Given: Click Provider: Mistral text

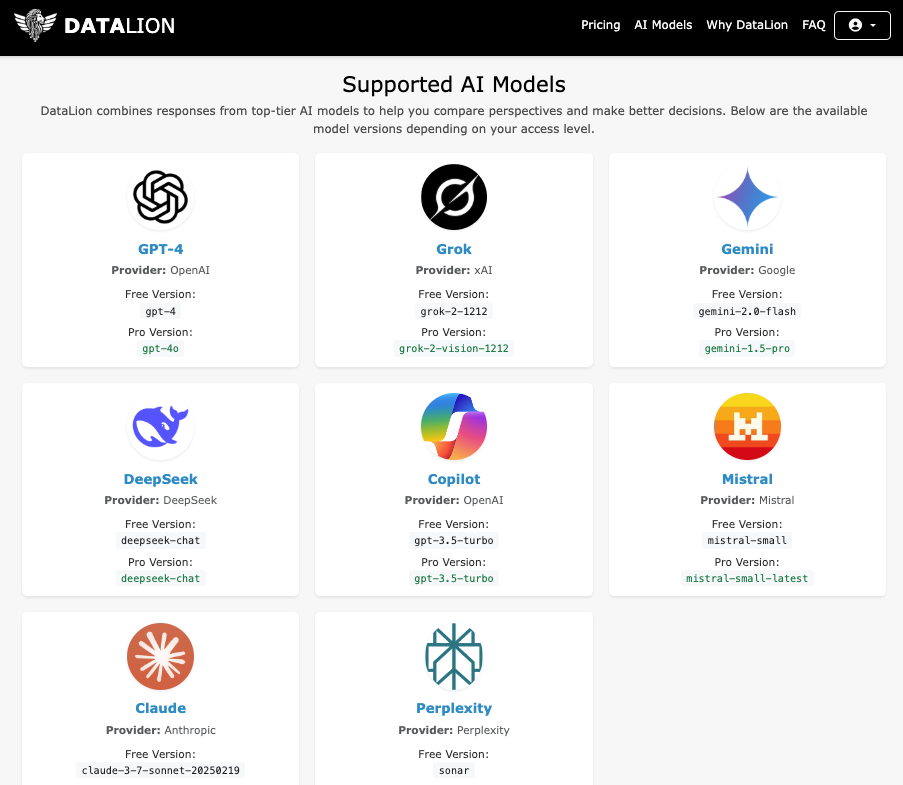Looking at the screenshot, I should click(747, 500).
